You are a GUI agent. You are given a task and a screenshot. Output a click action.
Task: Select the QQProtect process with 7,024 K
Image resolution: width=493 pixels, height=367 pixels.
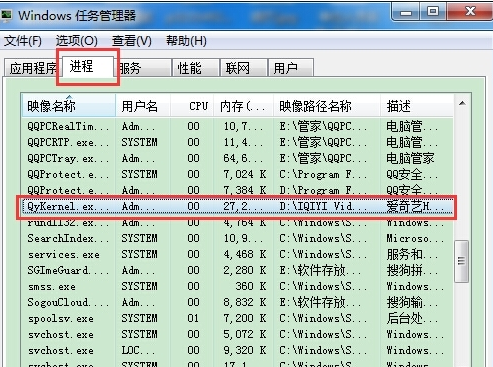tap(237, 174)
